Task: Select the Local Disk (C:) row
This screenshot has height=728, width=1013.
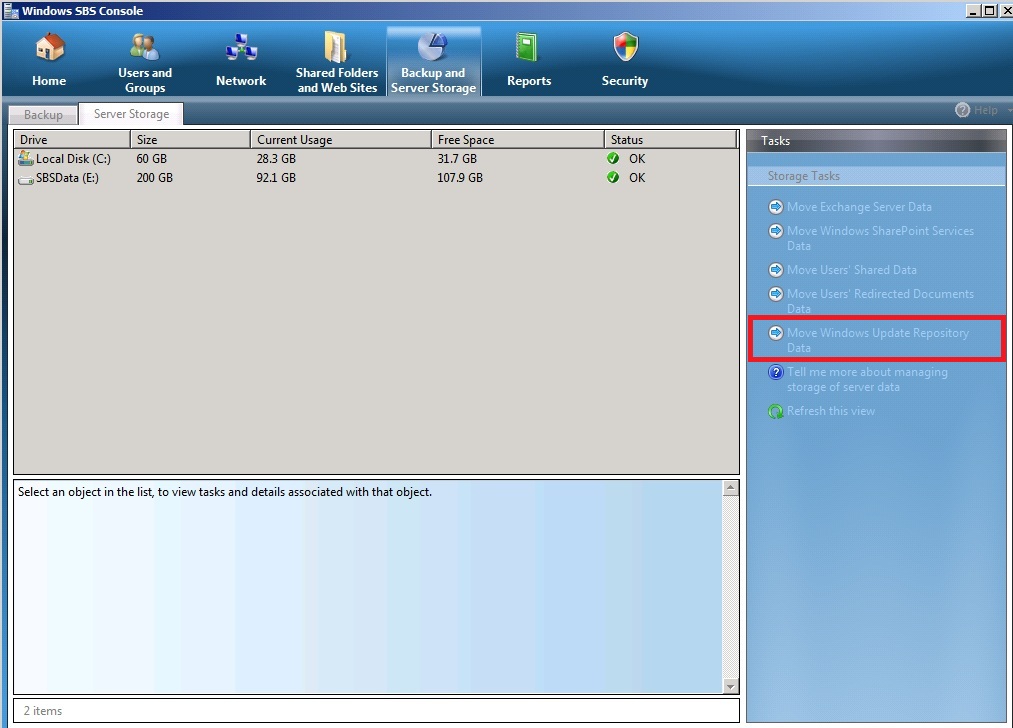Action: 376,158
